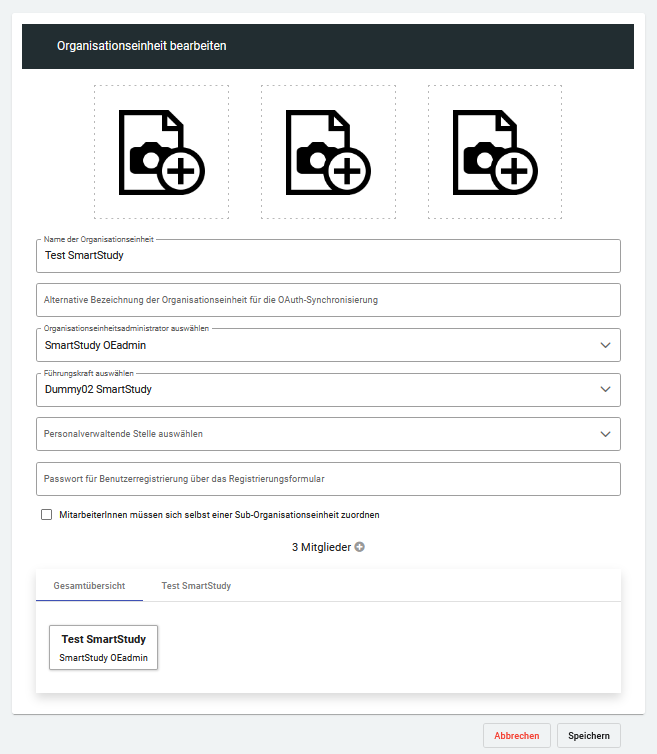Select the Test SmartStudy organization card
Image resolution: width=657 pixels, height=754 pixels.
pos(104,647)
